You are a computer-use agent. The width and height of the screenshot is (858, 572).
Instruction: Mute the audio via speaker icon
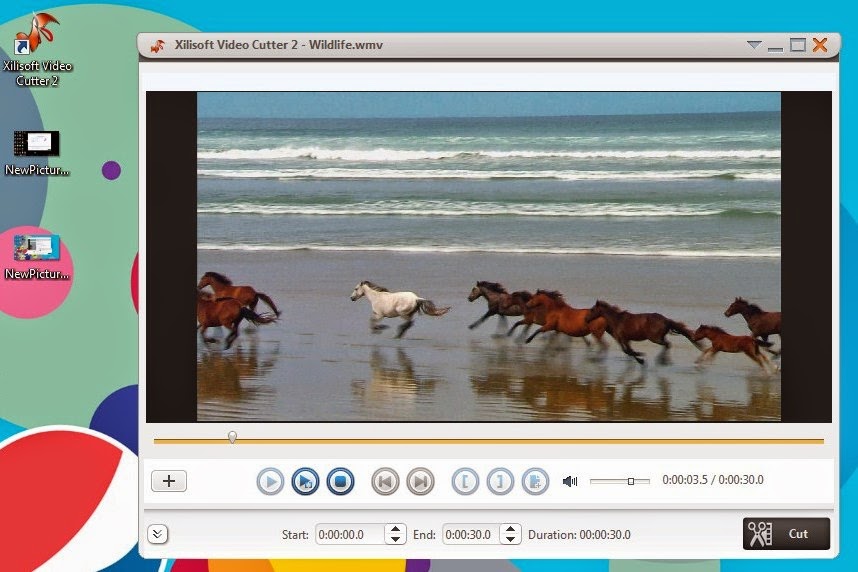pyautogui.click(x=570, y=481)
